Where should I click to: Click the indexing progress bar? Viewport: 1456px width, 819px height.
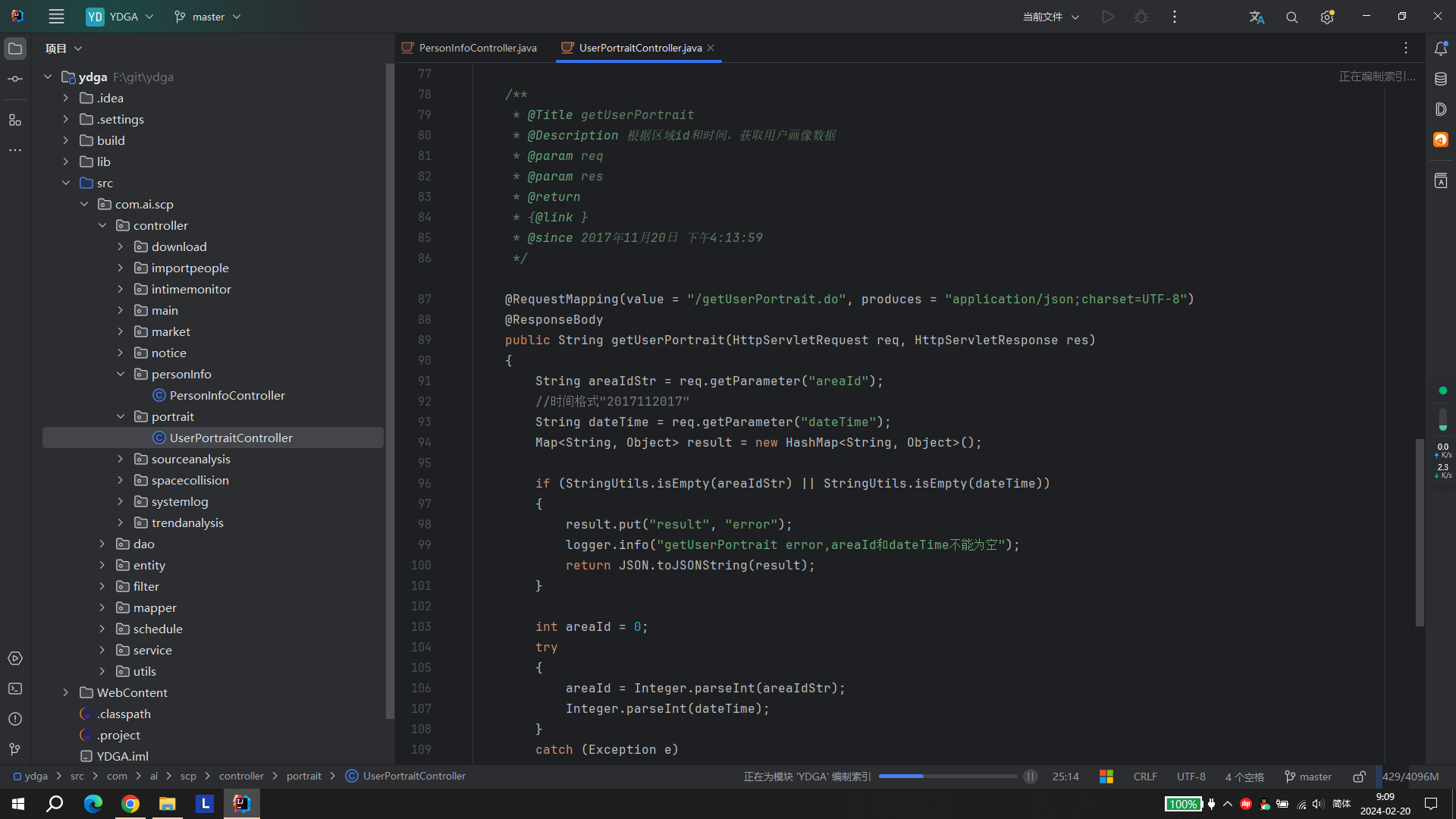[x=948, y=777]
